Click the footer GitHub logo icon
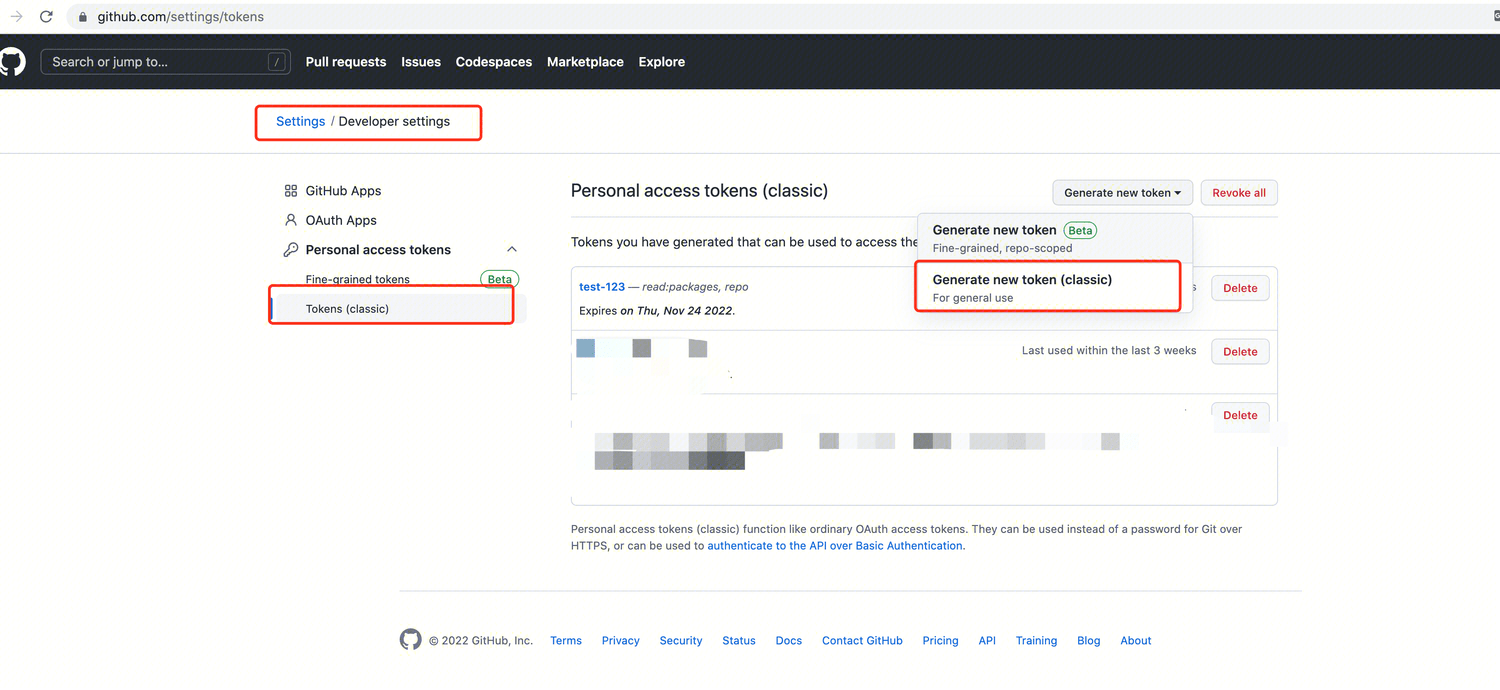 click(411, 640)
